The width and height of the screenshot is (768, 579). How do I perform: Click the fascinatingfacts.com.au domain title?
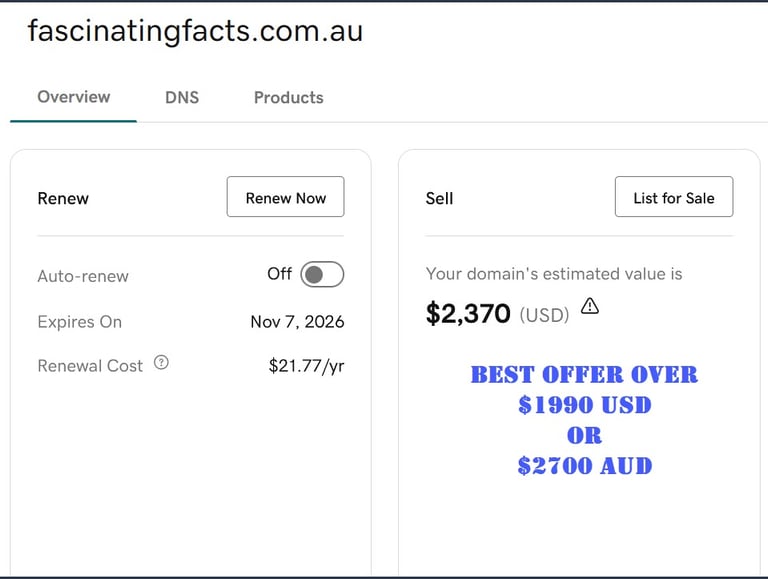point(195,31)
